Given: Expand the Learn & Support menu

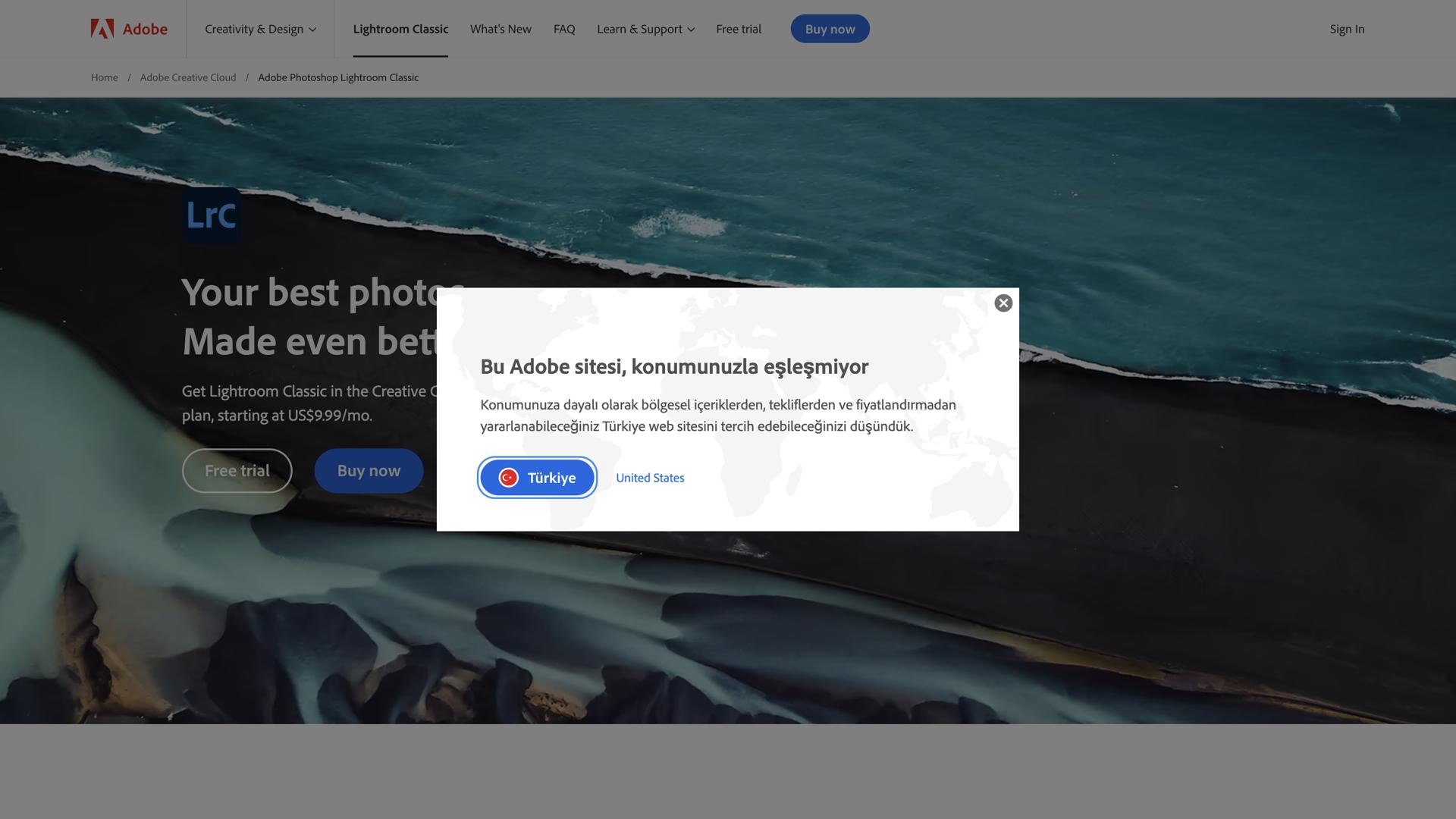Looking at the screenshot, I should [x=645, y=29].
